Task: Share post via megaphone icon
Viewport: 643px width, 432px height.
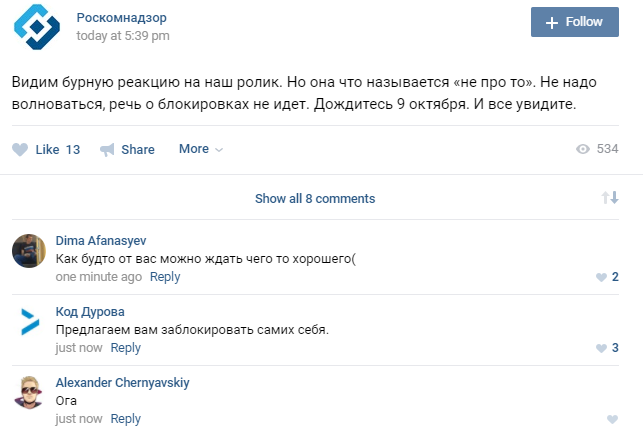Action: [108, 150]
